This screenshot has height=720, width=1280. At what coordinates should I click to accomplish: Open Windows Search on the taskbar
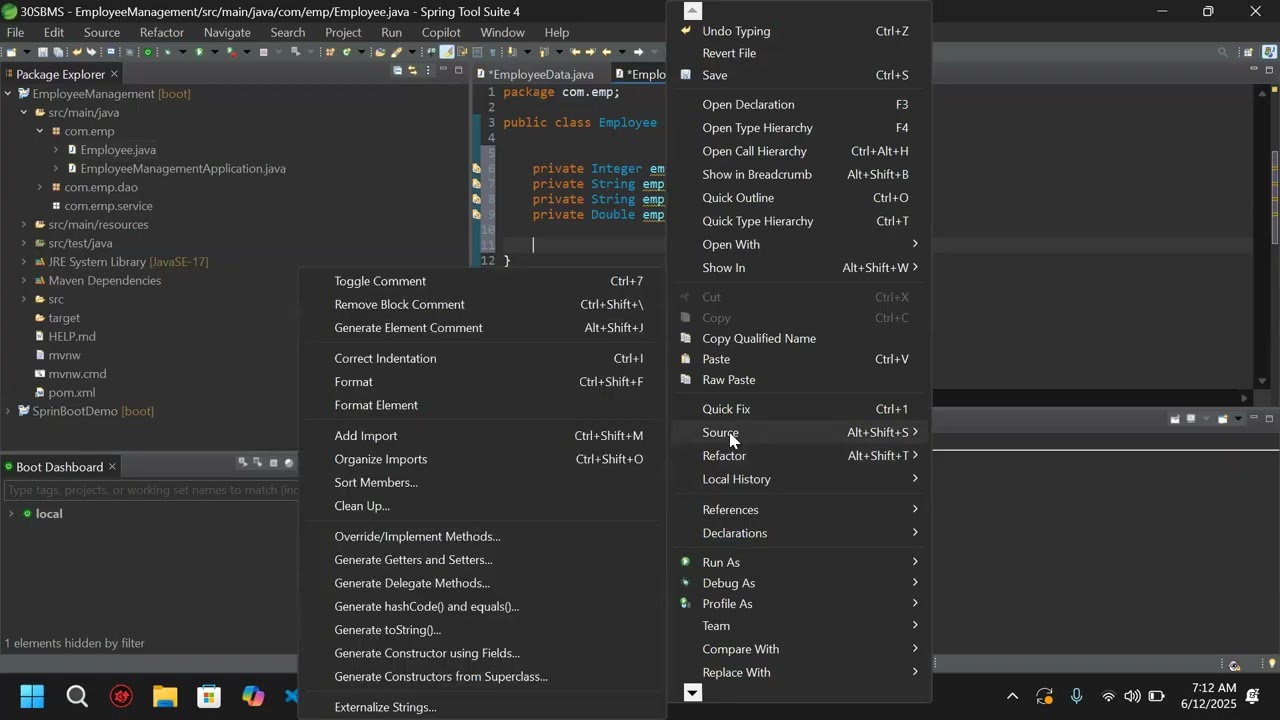[x=77, y=696]
